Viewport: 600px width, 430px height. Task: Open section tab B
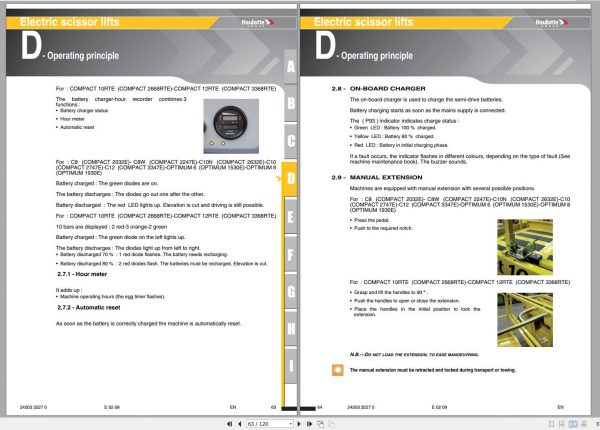click(291, 103)
